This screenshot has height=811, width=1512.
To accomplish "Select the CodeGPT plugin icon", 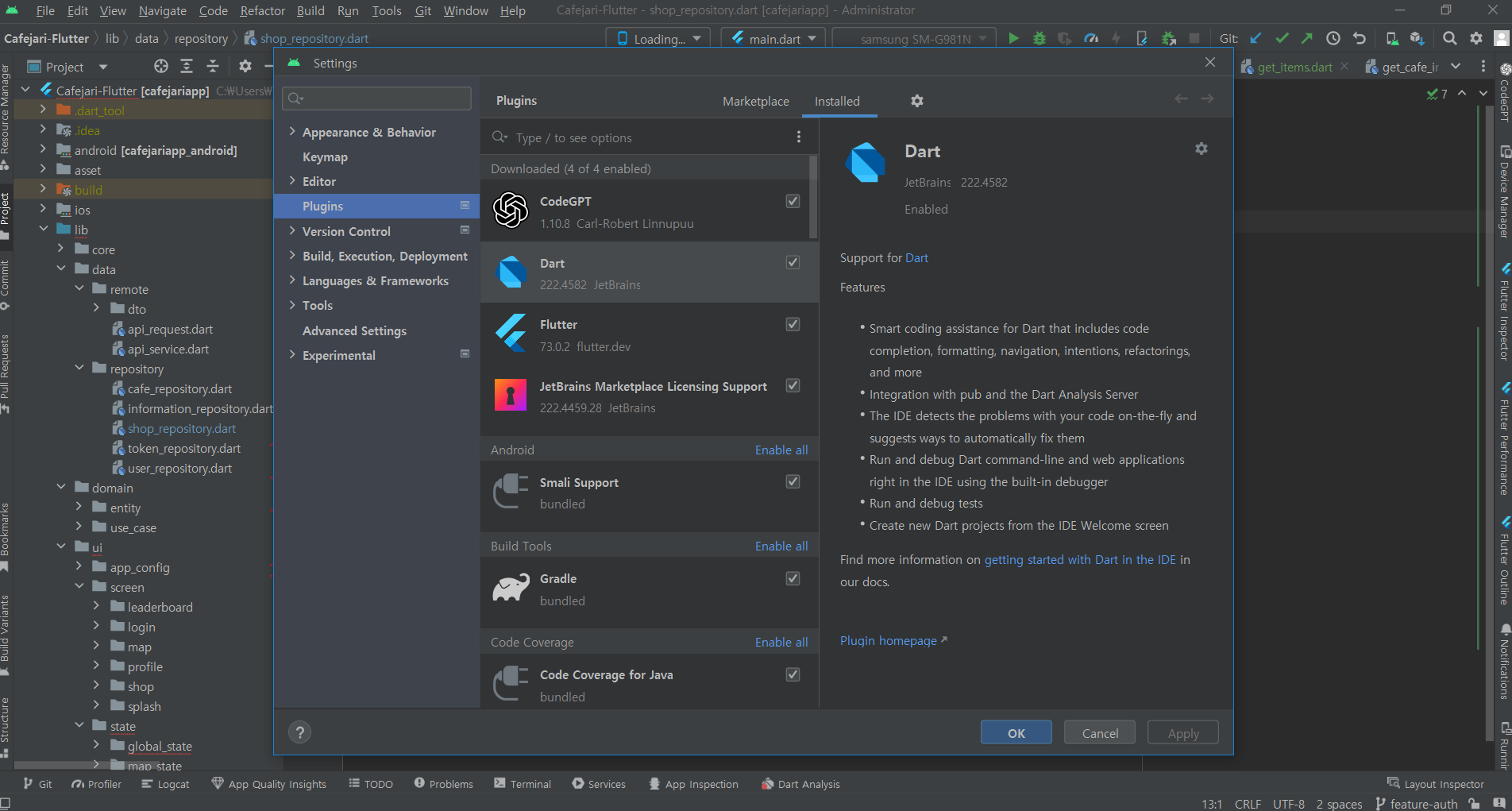I will (x=511, y=210).
